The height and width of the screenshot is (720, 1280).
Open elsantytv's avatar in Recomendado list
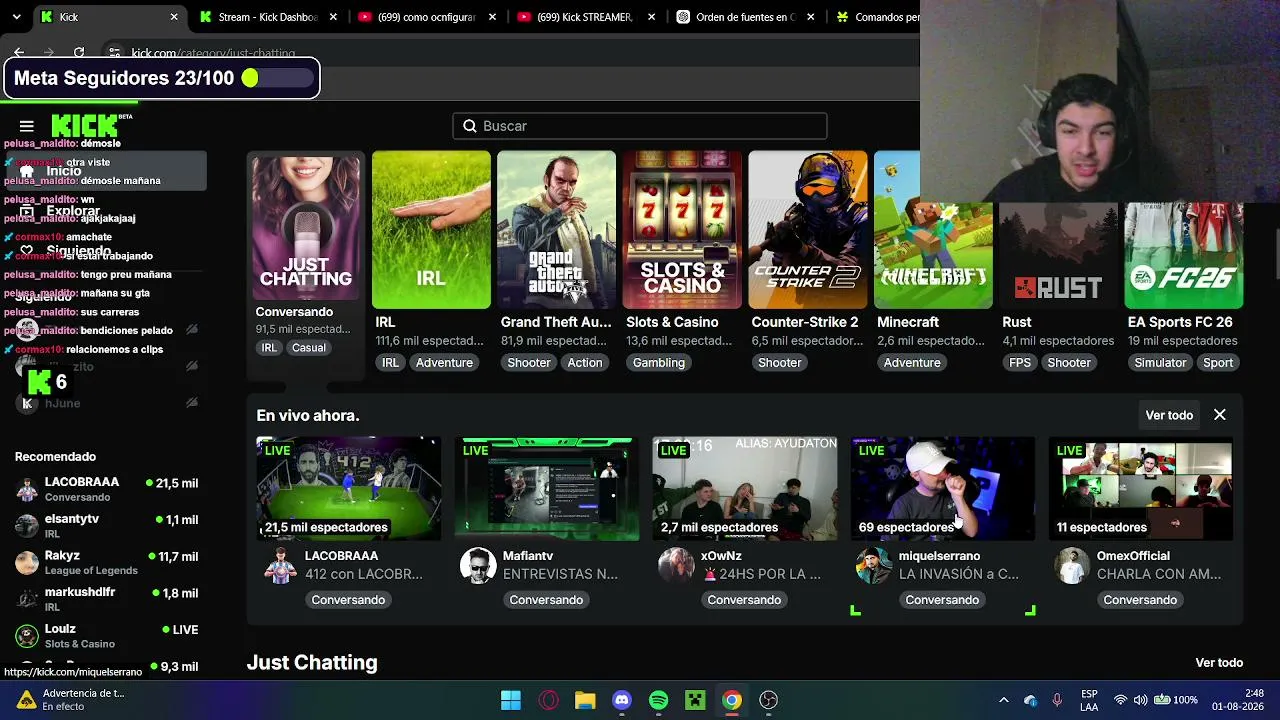tap(27, 526)
